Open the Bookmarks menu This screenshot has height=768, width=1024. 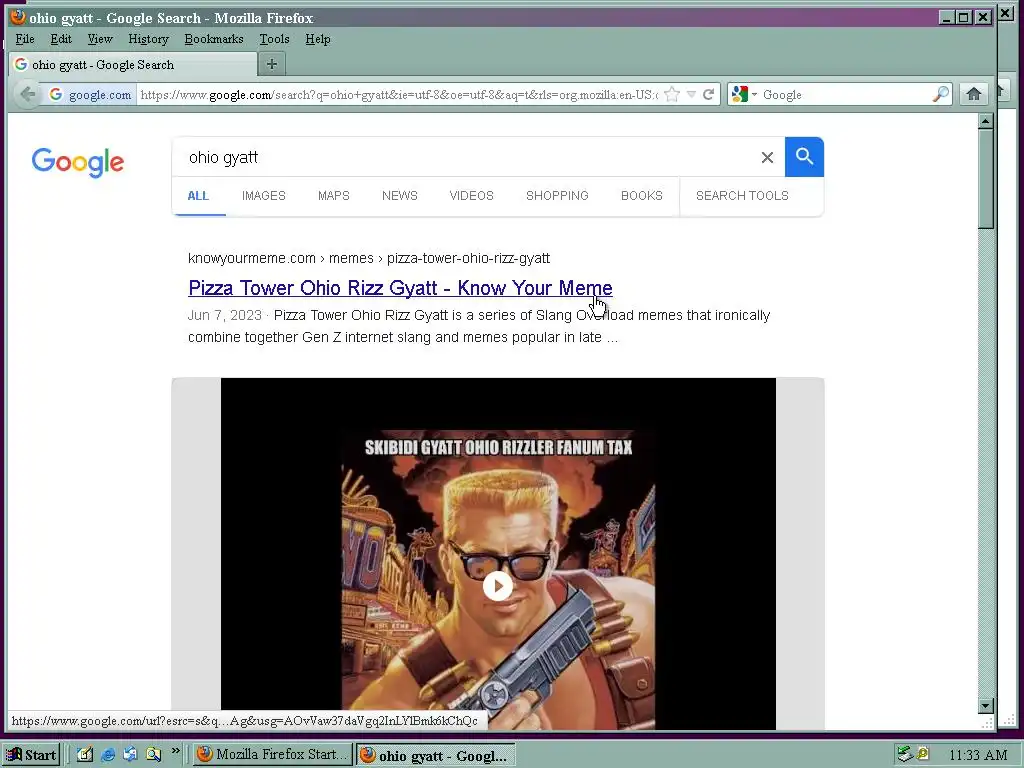tap(214, 39)
